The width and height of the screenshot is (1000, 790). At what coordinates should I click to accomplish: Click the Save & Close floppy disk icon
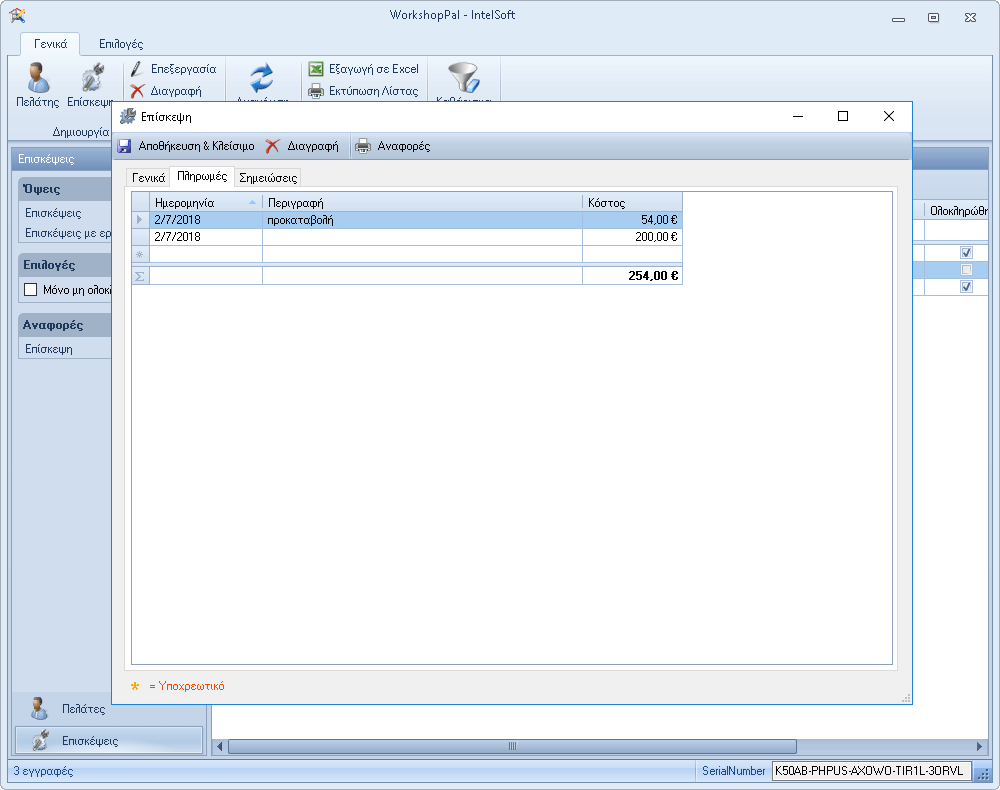(x=125, y=146)
